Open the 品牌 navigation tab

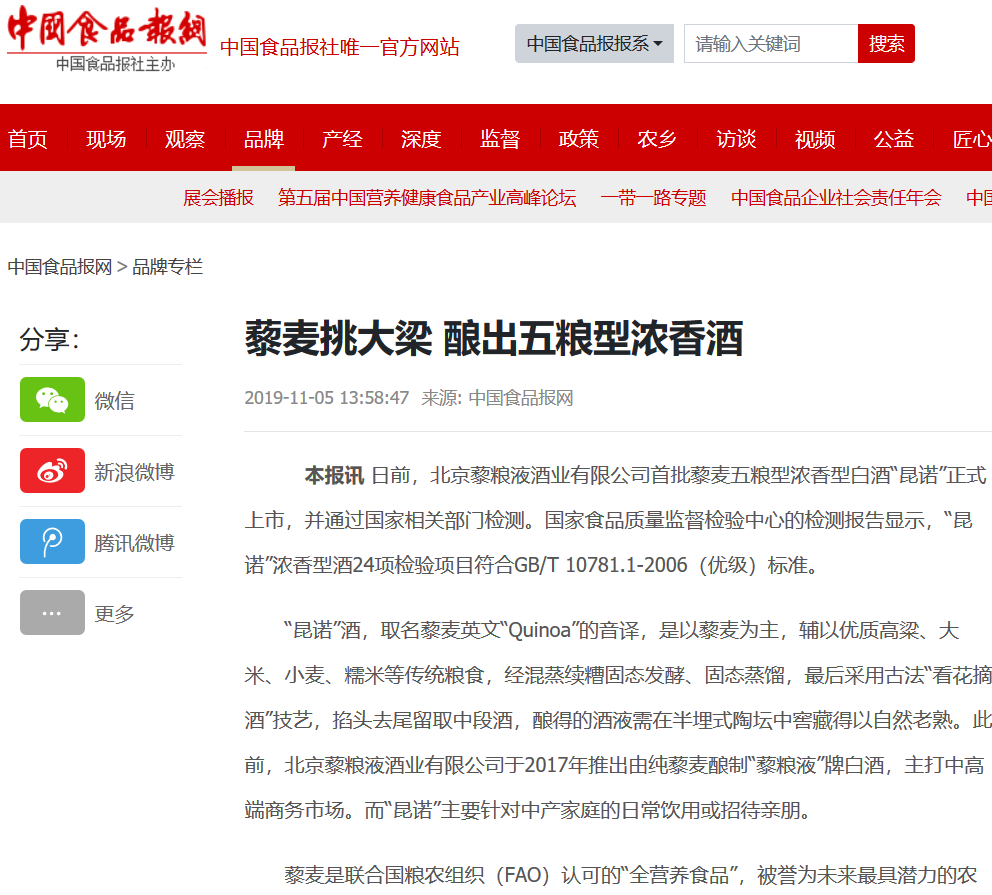[264, 139]
